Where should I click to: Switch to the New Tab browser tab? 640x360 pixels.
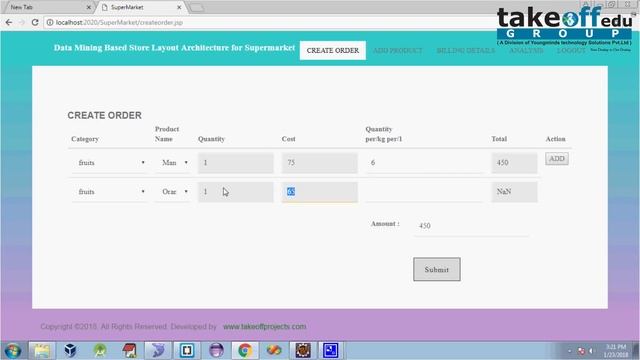point(49,7)
